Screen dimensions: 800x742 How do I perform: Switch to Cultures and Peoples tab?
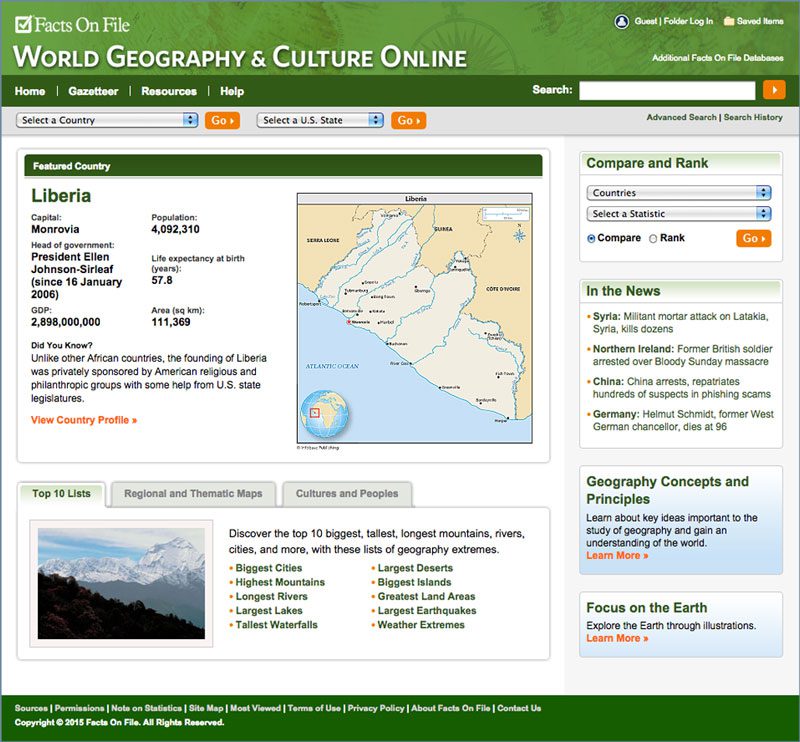click(x=347, y=494)
